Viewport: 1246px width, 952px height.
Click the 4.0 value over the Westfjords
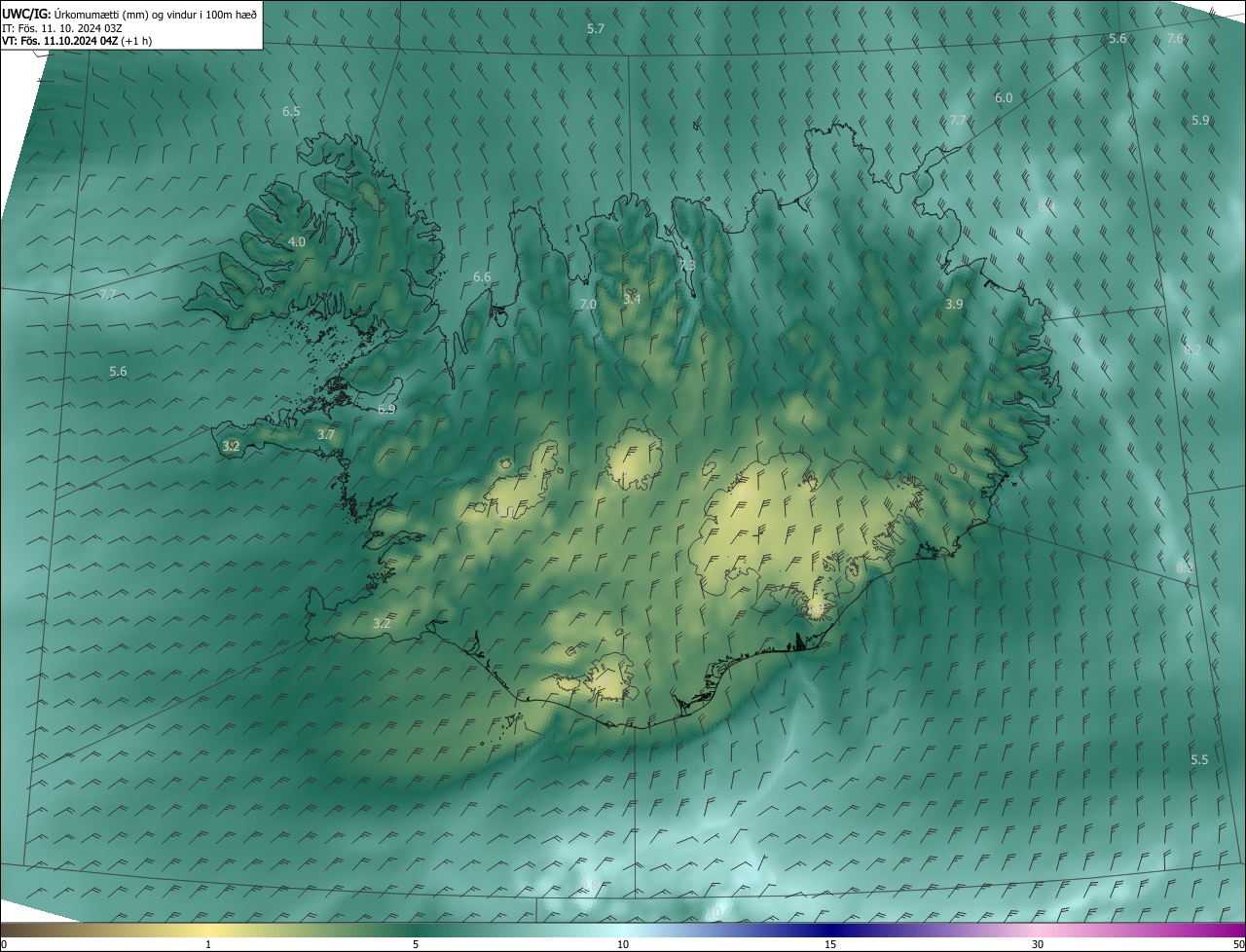coord(297,241)
